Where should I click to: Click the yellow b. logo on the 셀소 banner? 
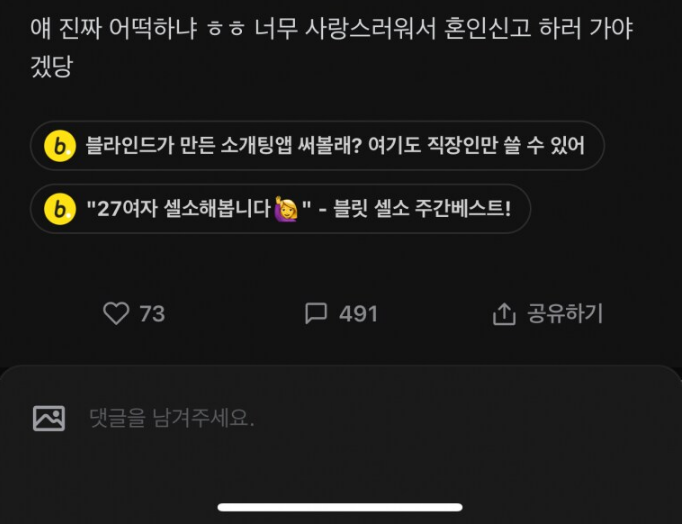[60, 209]
